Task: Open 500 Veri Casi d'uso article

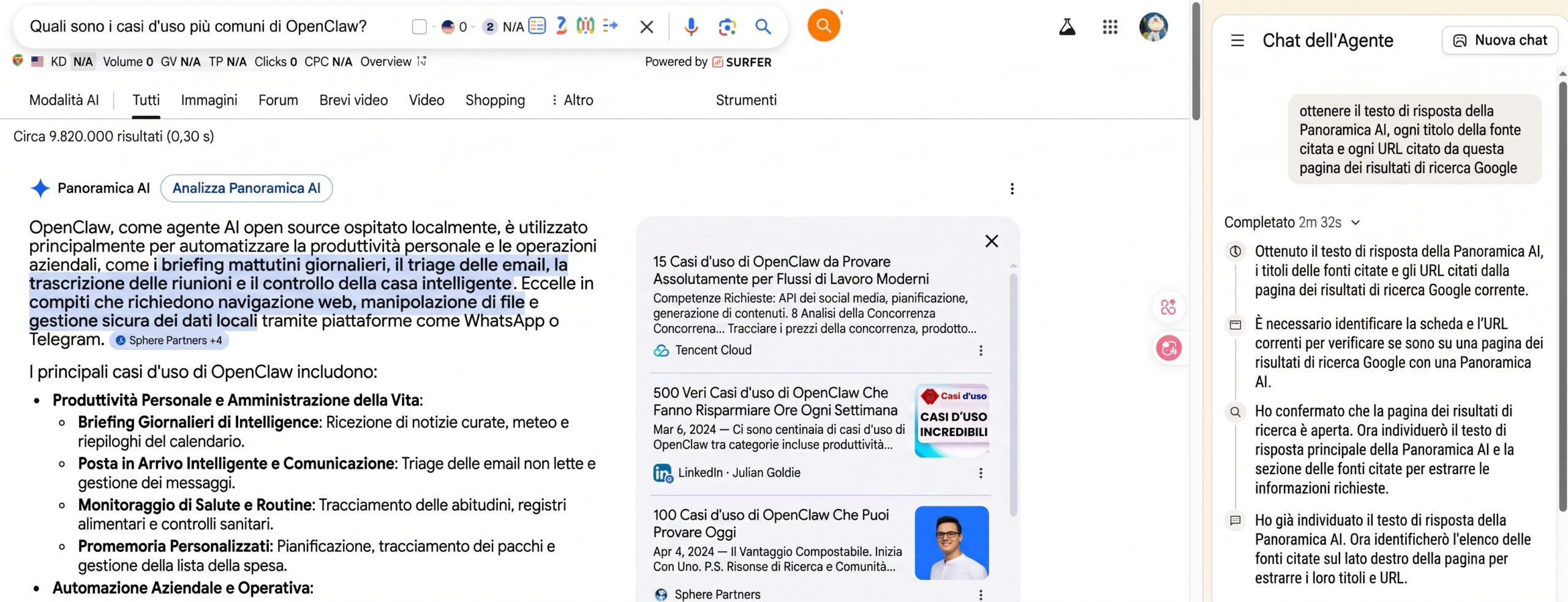Action: (775, 401)
